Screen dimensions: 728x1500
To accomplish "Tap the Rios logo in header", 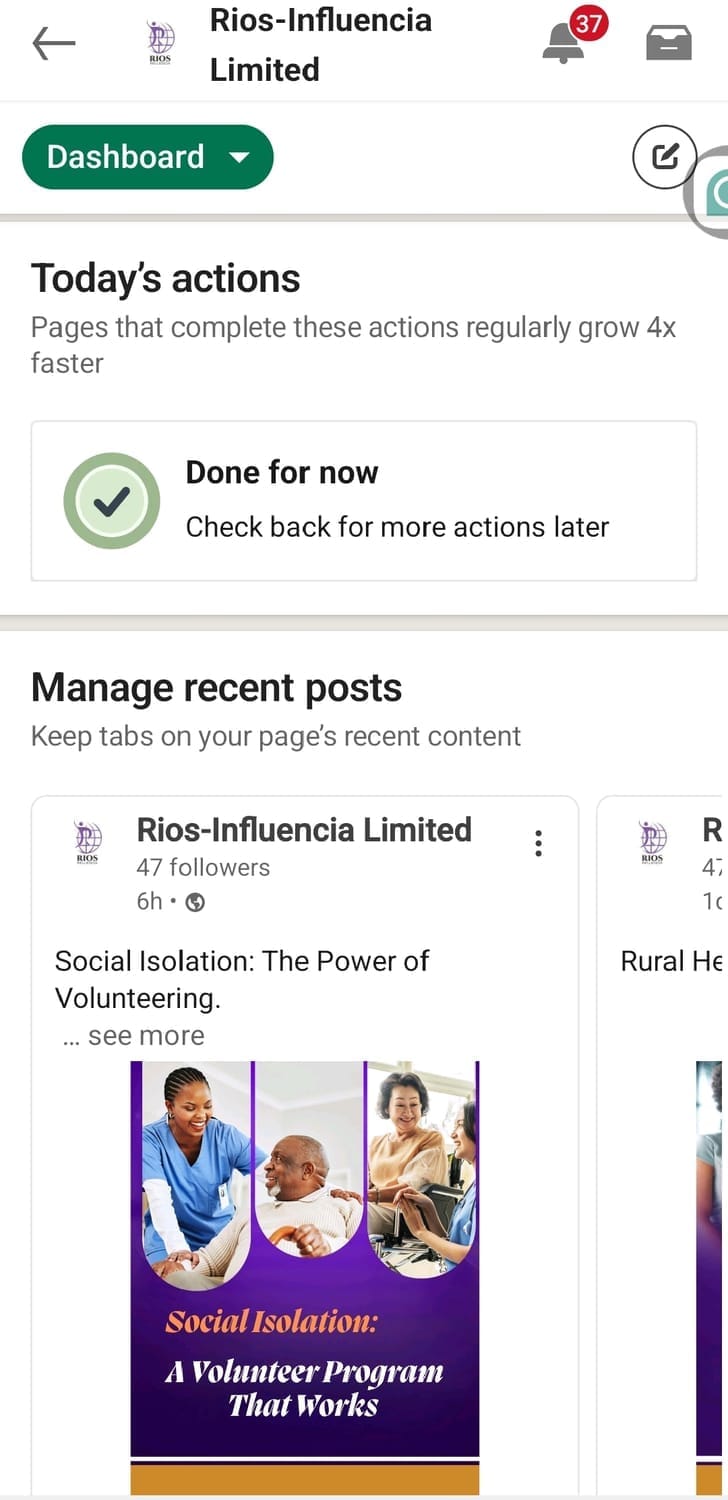I will point(160,43).
